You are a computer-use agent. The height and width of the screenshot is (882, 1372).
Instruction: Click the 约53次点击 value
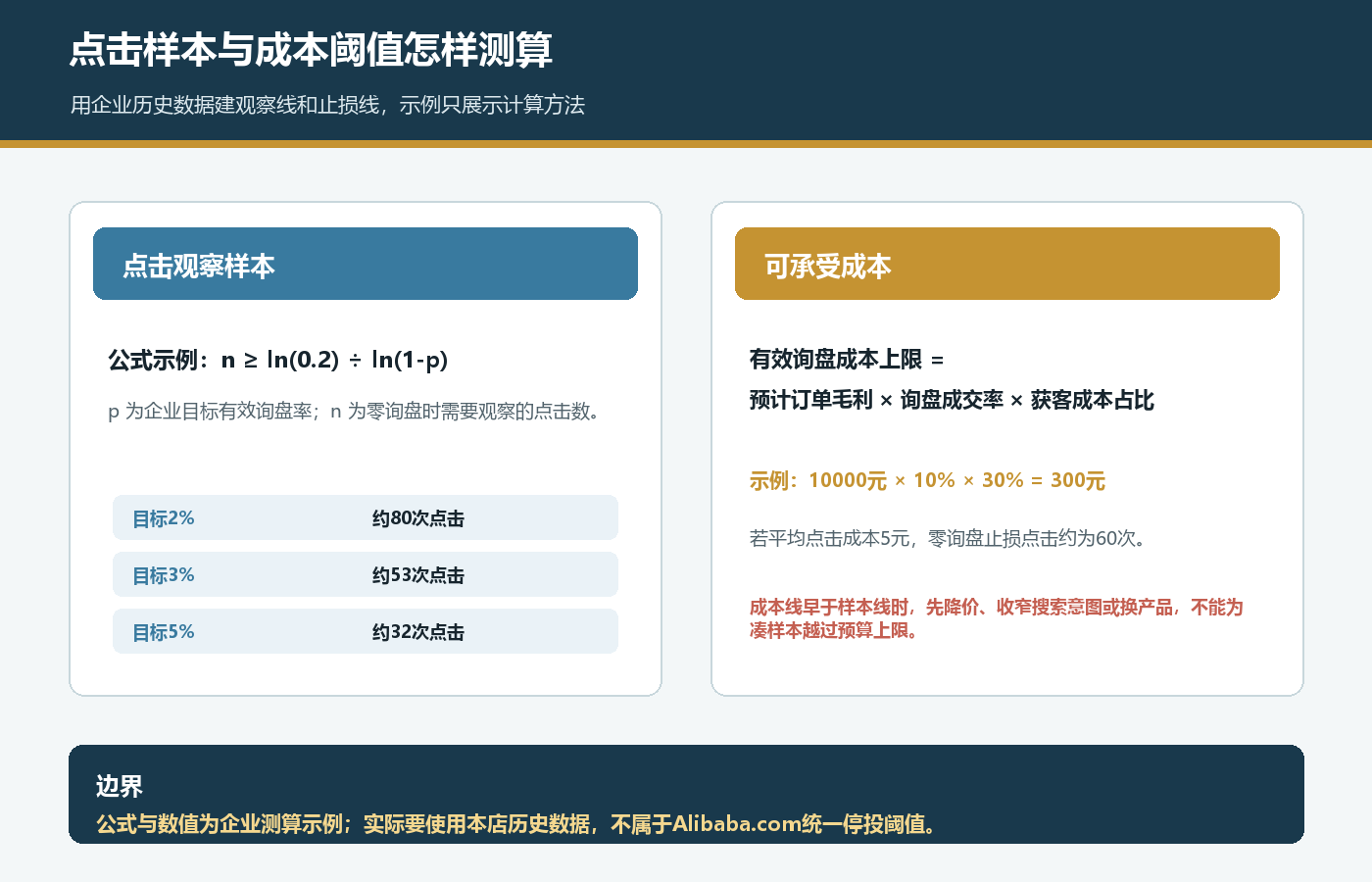418,575
